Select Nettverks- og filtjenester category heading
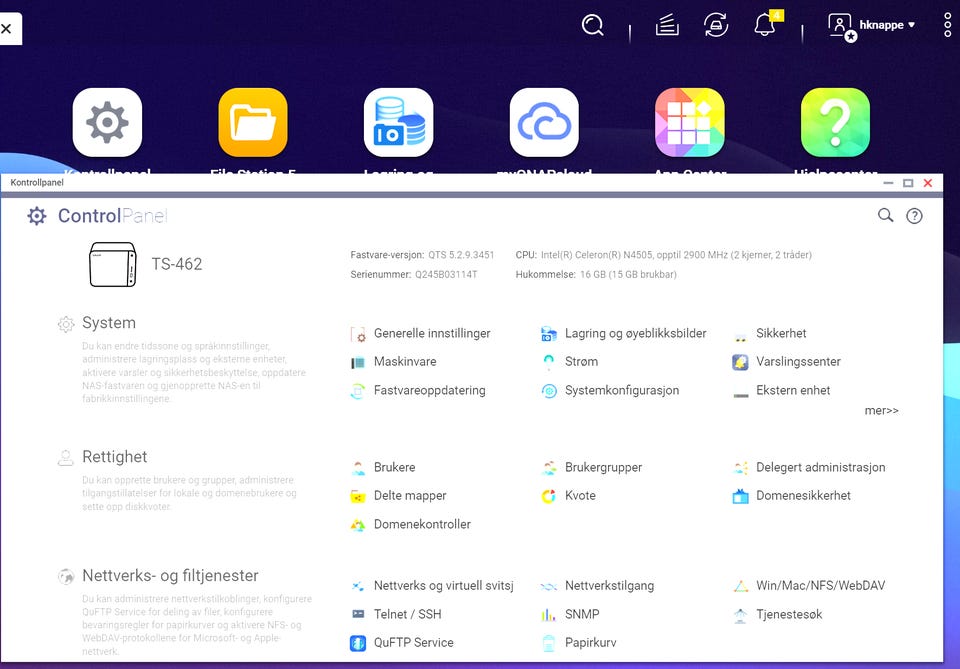This screenshot has height=669, width=960. point(170,576)
